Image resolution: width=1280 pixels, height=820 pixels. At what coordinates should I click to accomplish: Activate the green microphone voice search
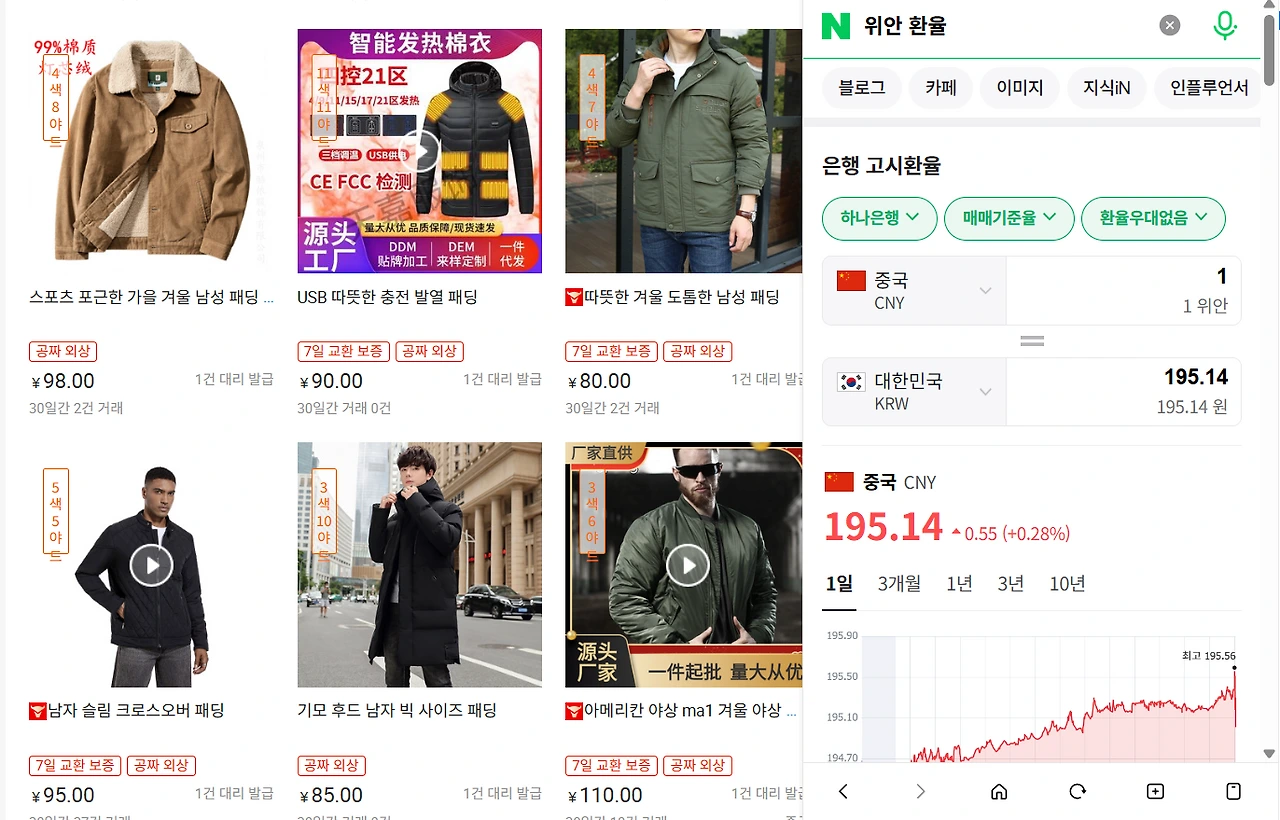[x=1225, y=25]
